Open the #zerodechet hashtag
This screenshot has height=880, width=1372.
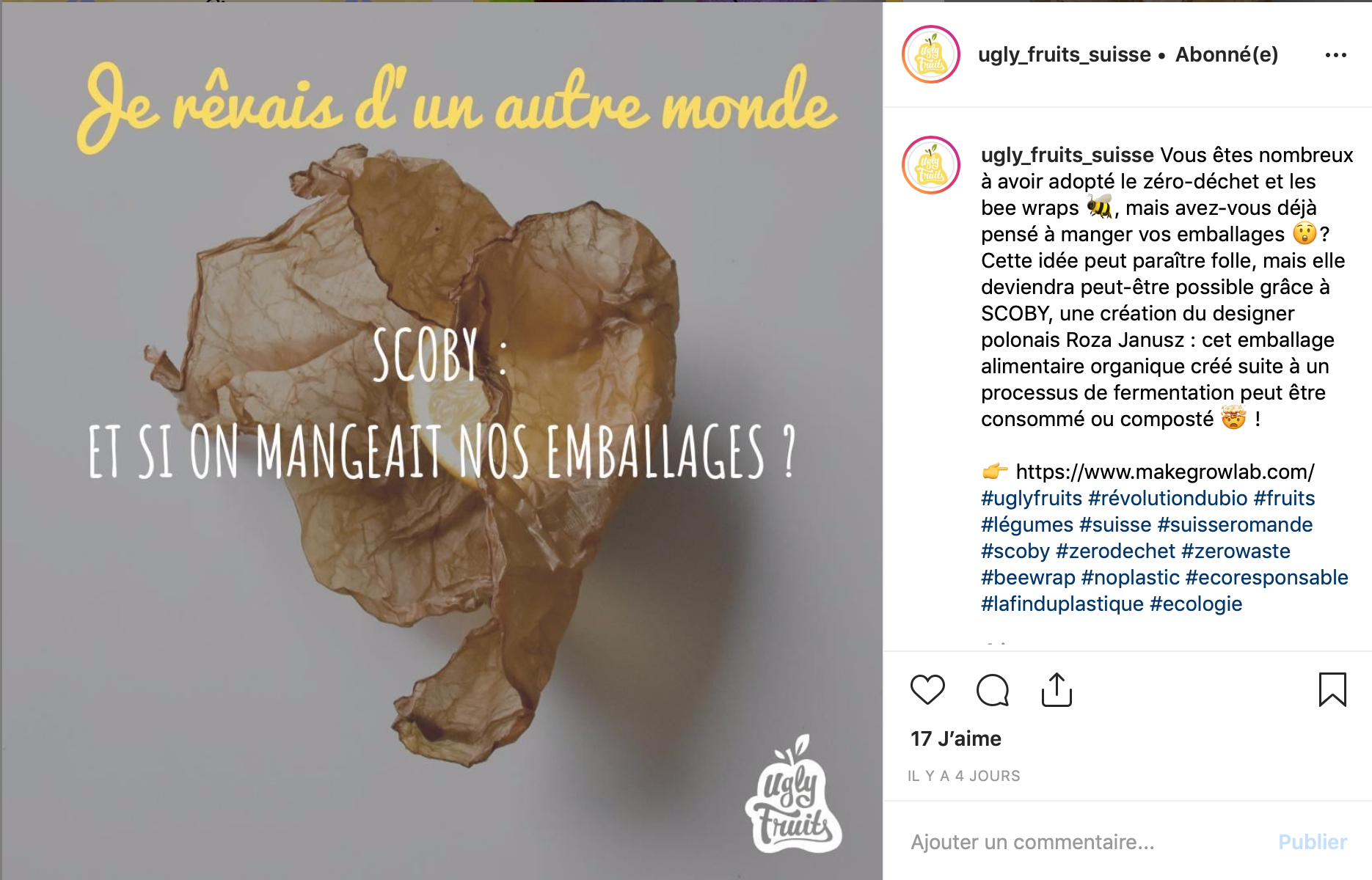click(1115, 551)
